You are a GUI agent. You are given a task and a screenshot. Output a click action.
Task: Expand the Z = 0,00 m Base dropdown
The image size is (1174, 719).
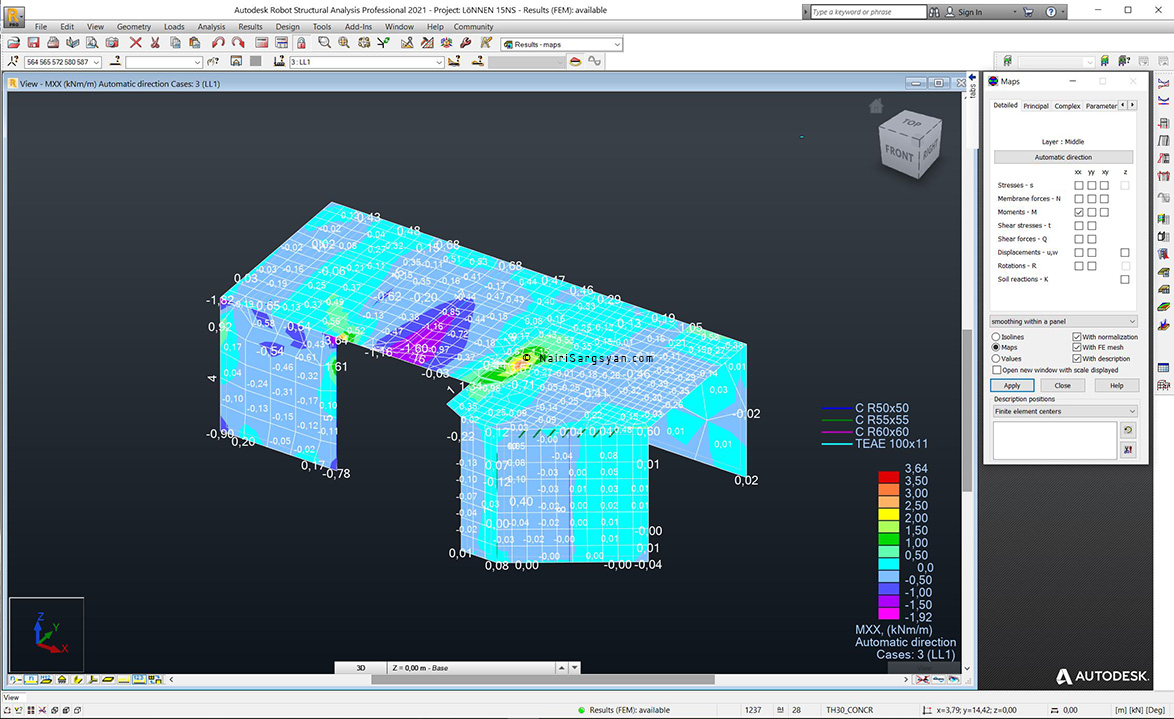pyautogui.click(x=574, y=667)
